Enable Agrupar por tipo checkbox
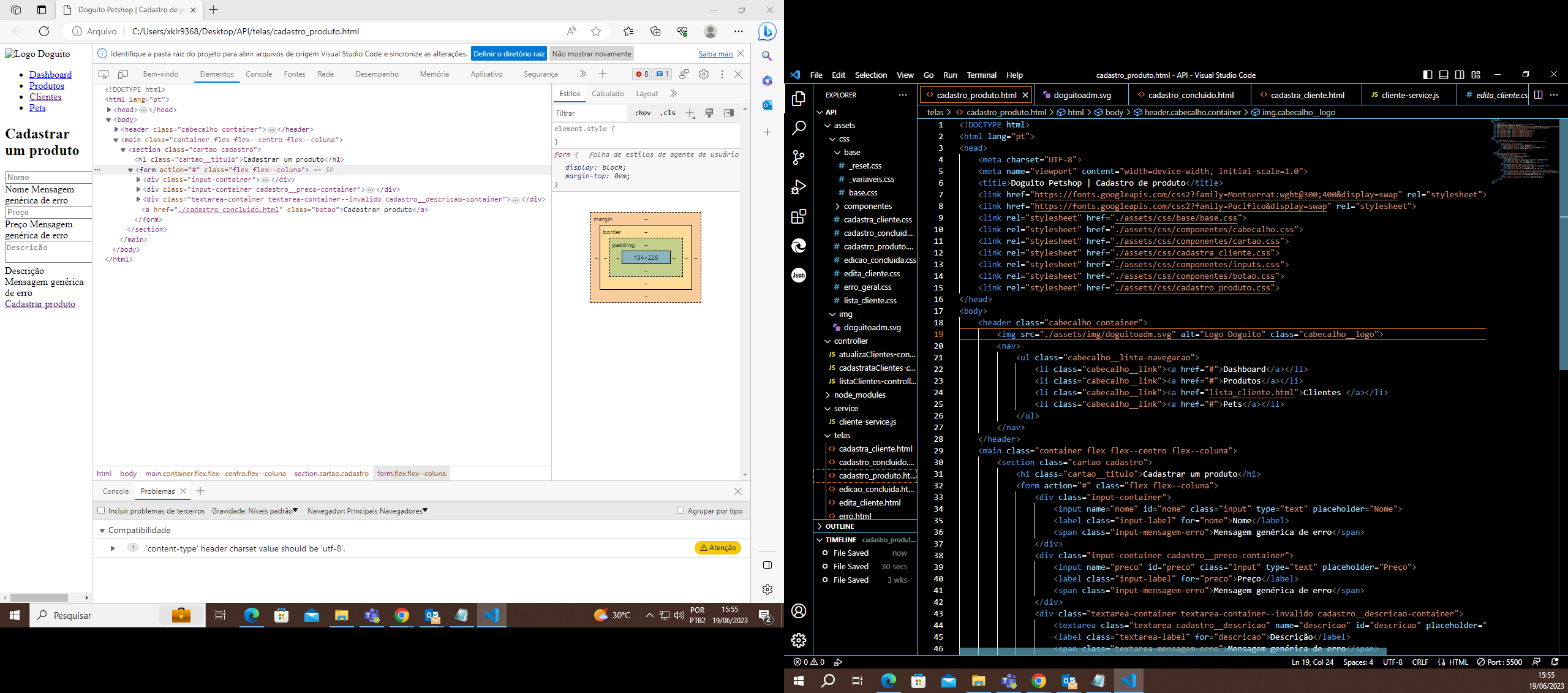The width and height of the screenshot is (1568, 693). tap(680, 511)
